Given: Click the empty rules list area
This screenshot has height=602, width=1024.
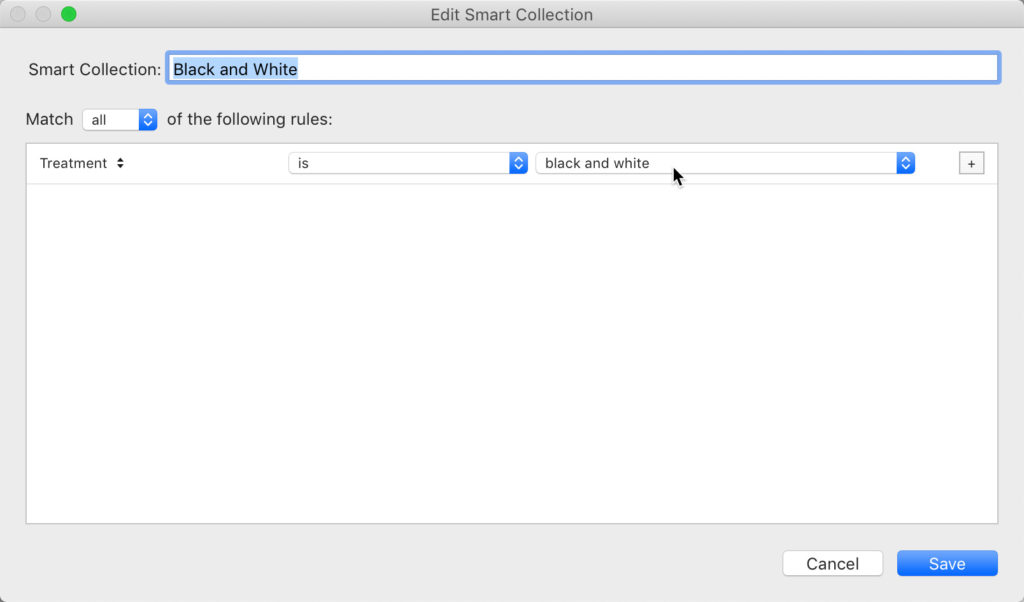Looking at the screenshot, I should tap(511, 352).
